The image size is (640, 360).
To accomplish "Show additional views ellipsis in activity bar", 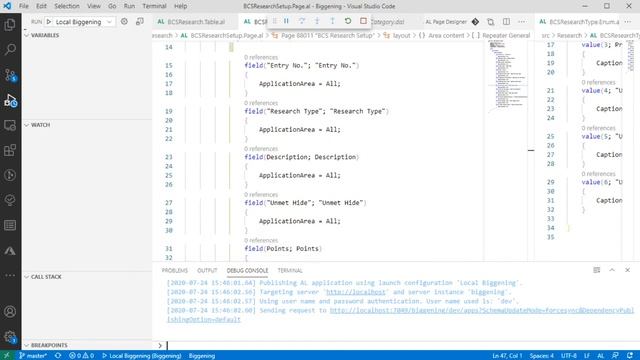I will 10,276.
